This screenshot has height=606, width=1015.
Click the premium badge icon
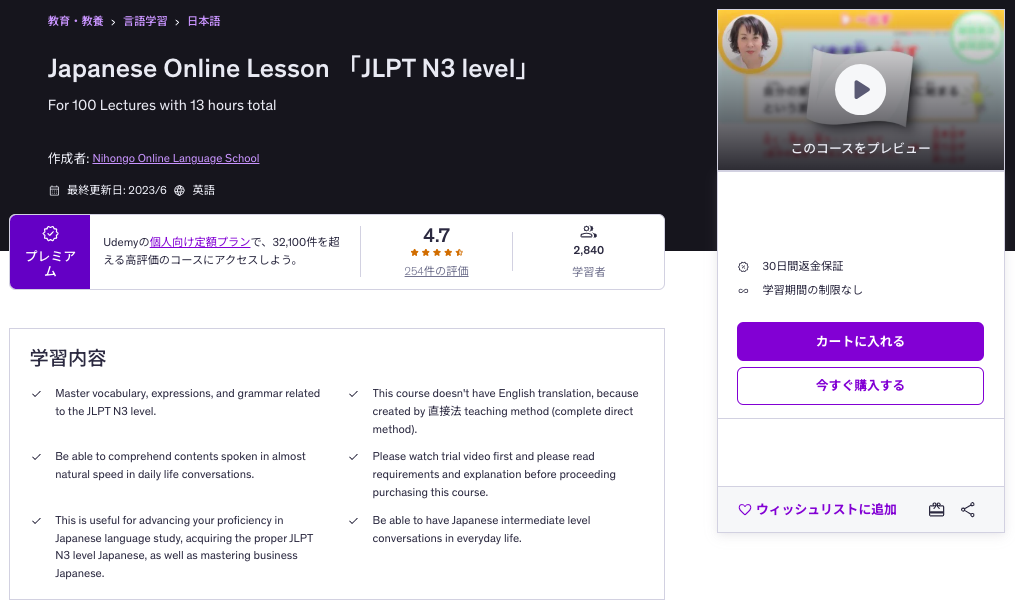[50, 233]
